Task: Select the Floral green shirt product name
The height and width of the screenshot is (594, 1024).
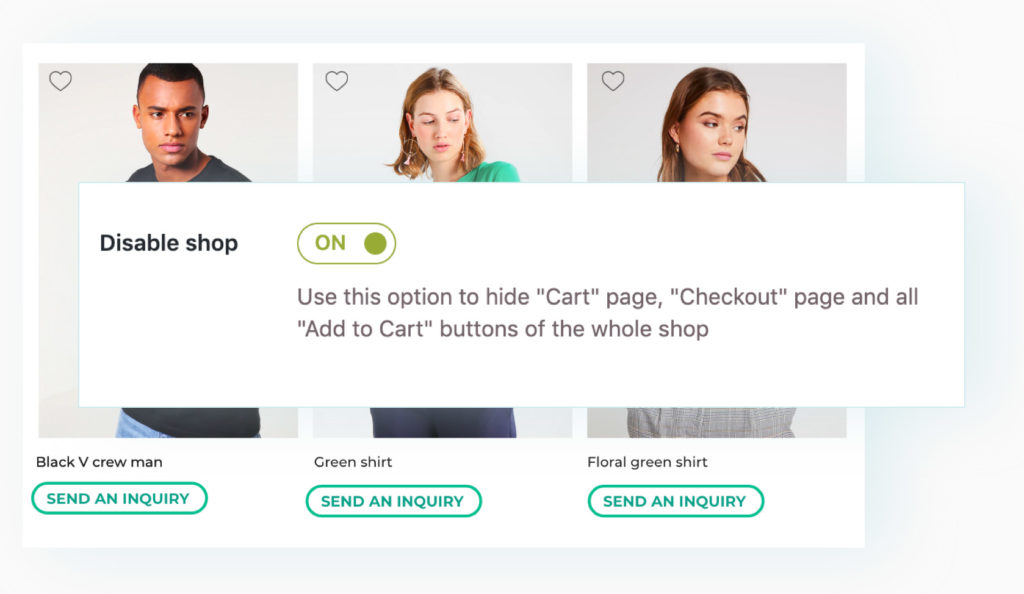Action: click(647, 462)
